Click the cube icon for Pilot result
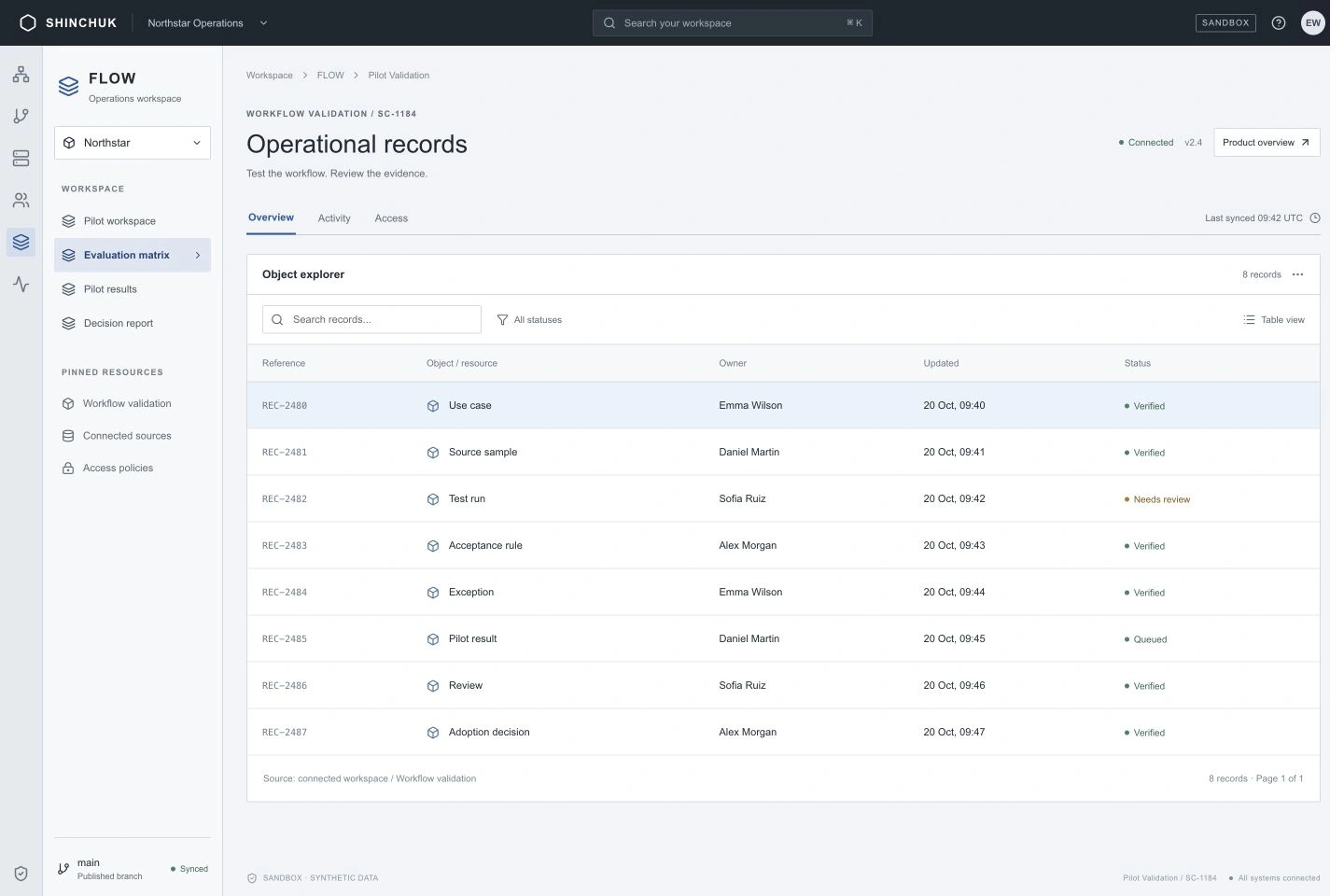 (433, 639)
